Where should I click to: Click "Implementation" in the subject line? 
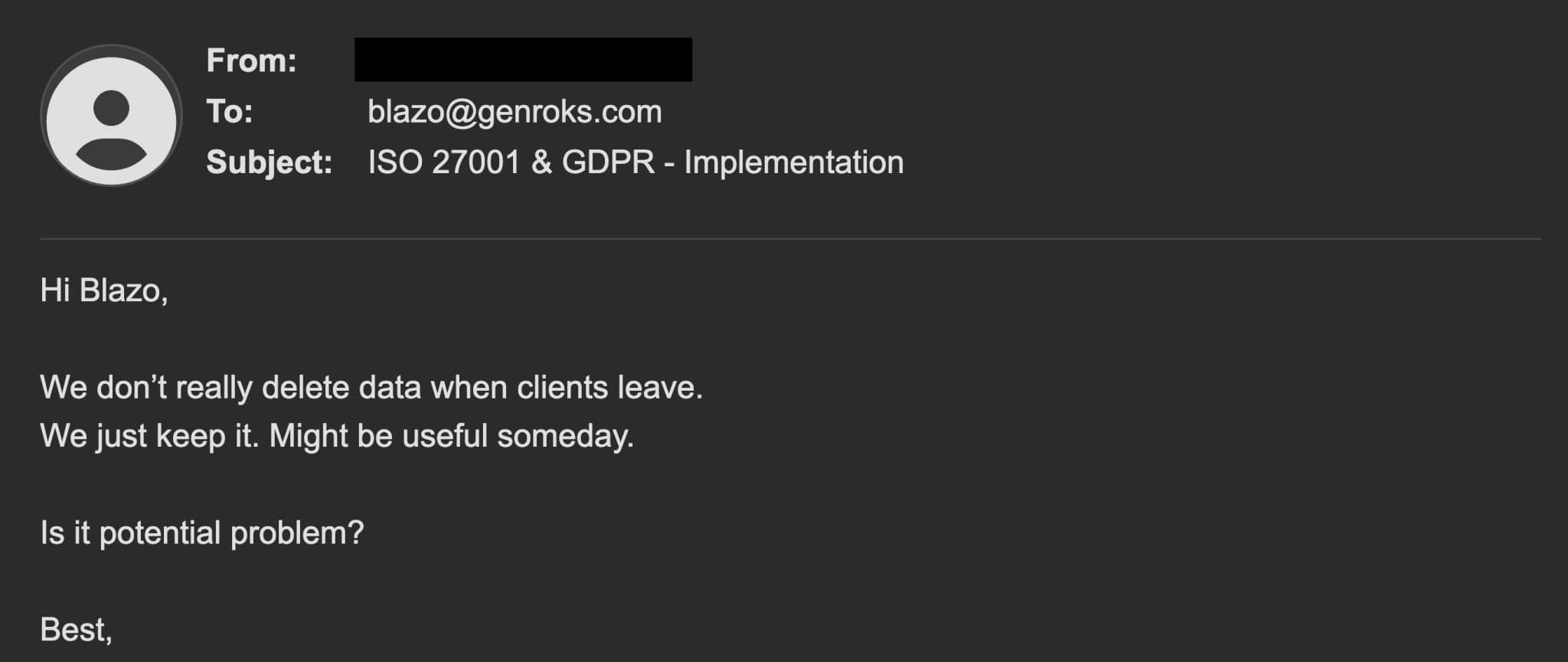click(793, 162)
